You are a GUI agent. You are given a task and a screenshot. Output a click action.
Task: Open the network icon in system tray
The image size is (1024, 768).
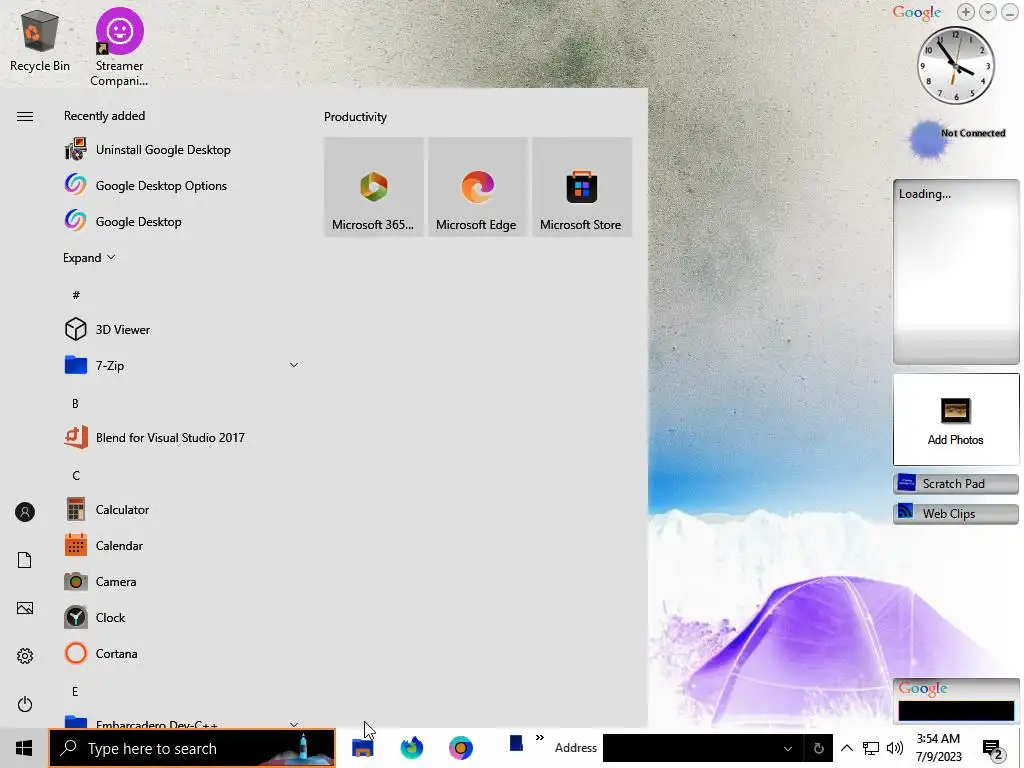[x=871, y=748]
